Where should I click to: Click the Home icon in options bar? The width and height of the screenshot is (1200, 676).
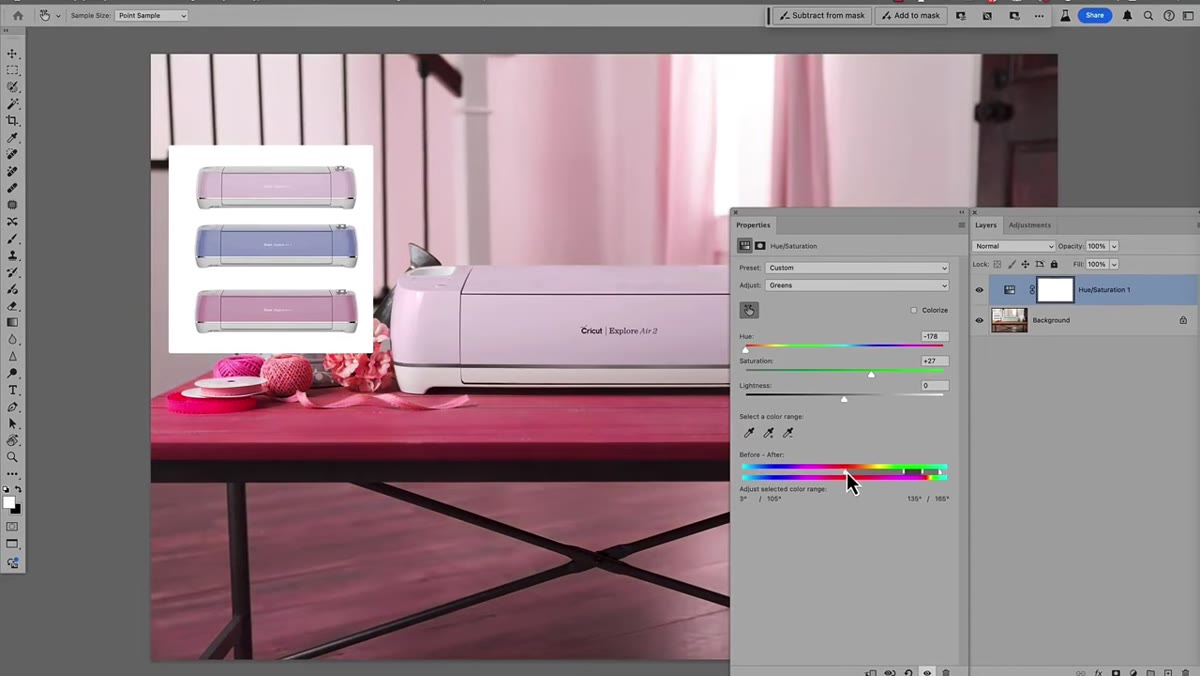[17, 16]
